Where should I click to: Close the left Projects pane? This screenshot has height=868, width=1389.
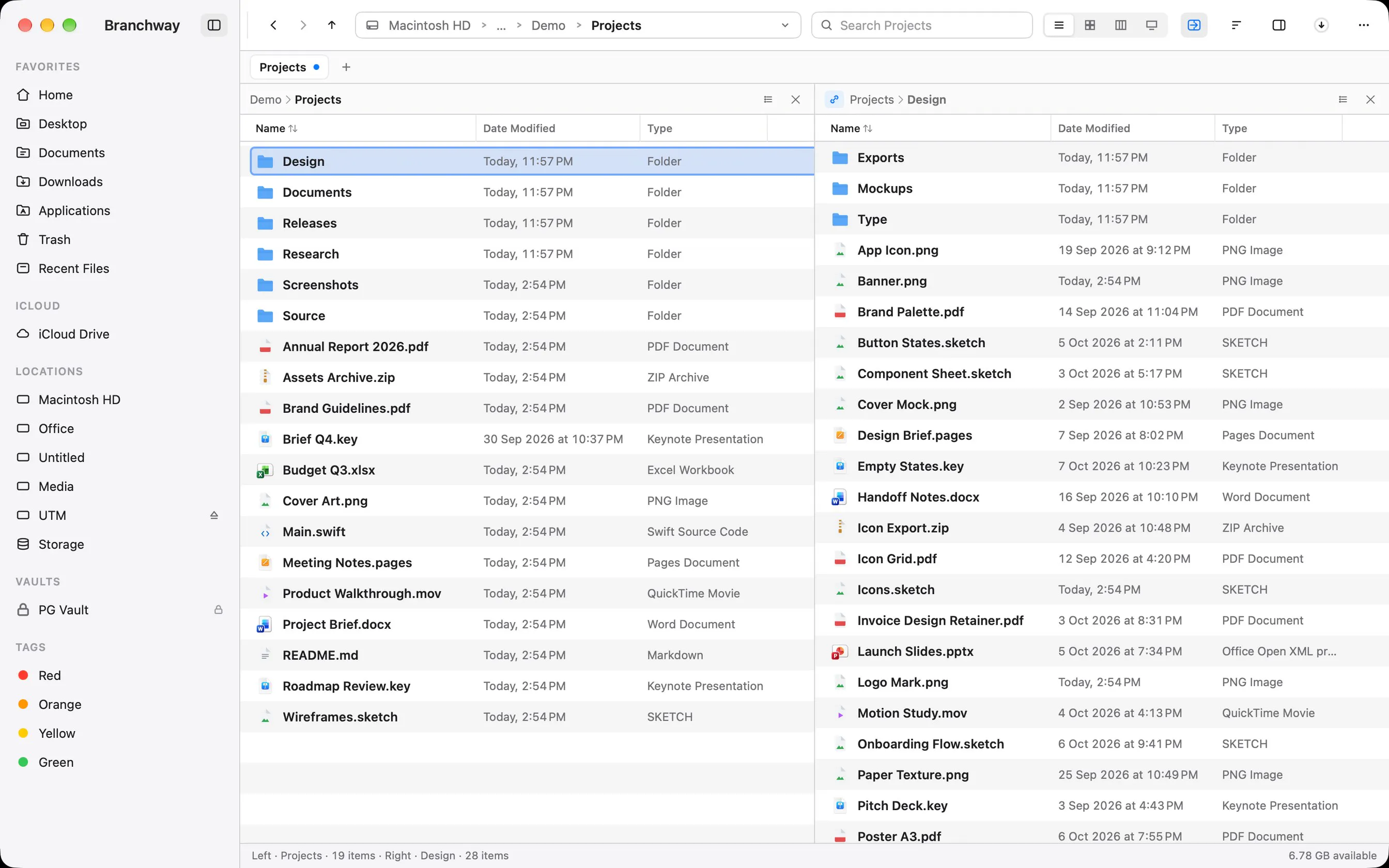point(795,99)
